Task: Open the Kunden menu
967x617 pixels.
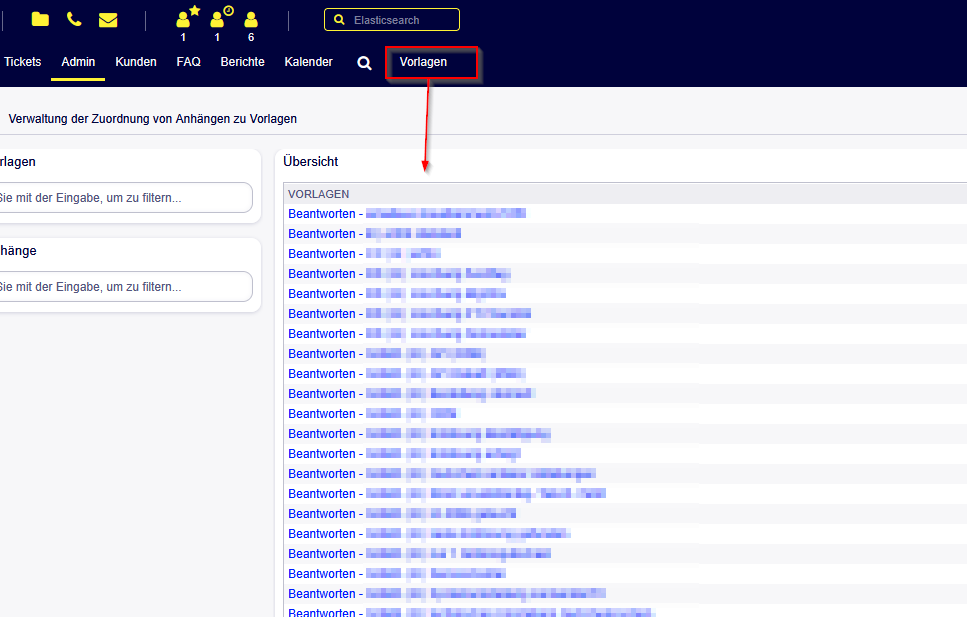Action: [136, 62]
